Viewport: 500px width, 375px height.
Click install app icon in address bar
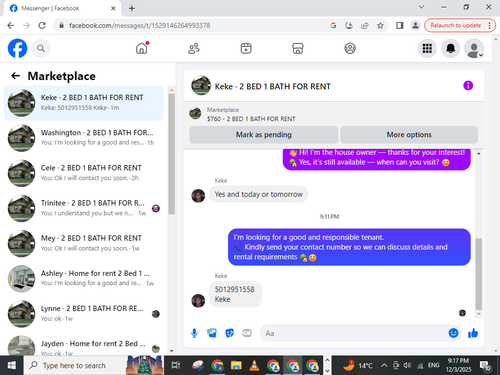(x=349, y=25)
